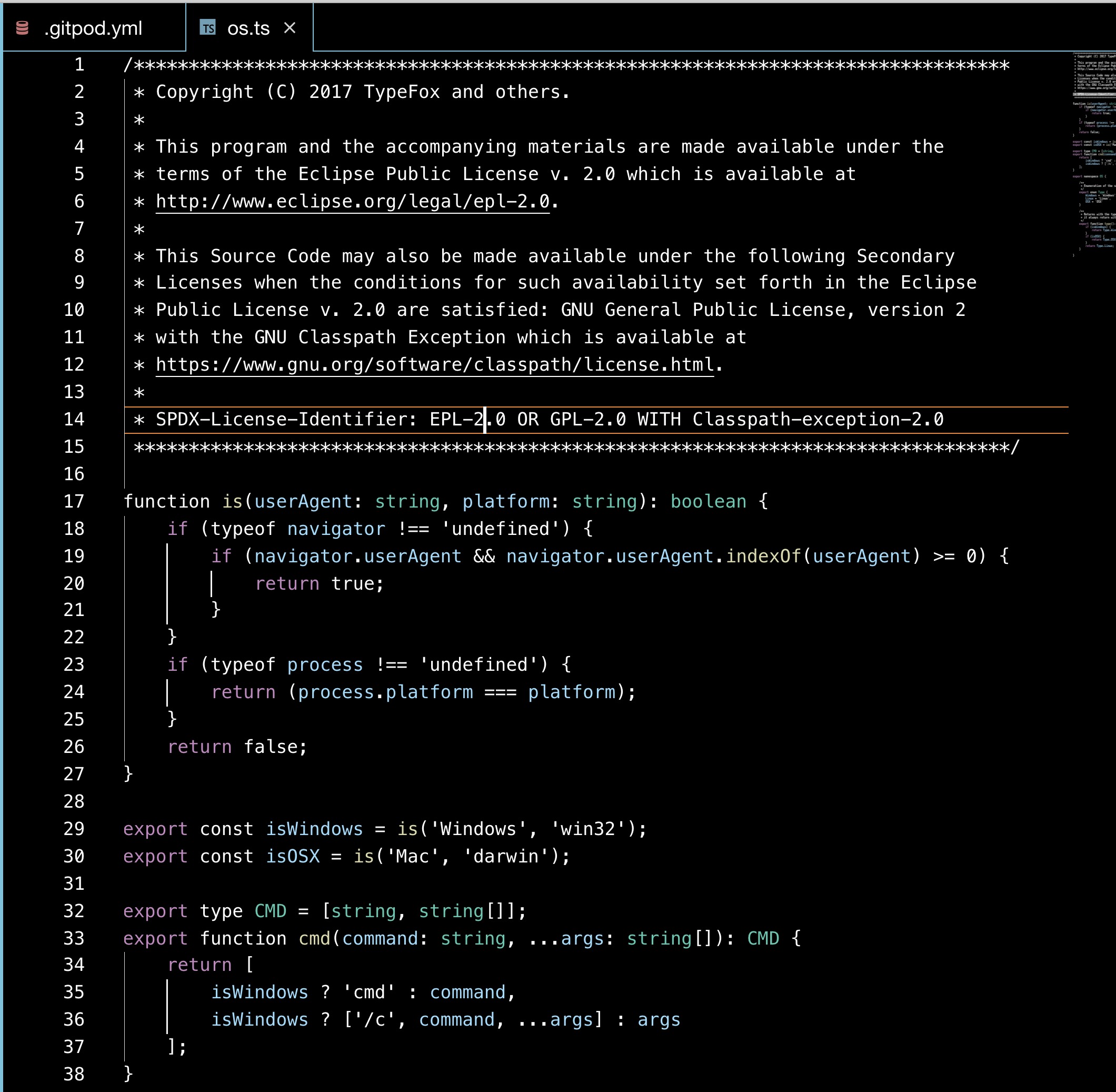Click the return false statement
This screenshot has height=1092, width=1116.
tap(235, 746)
